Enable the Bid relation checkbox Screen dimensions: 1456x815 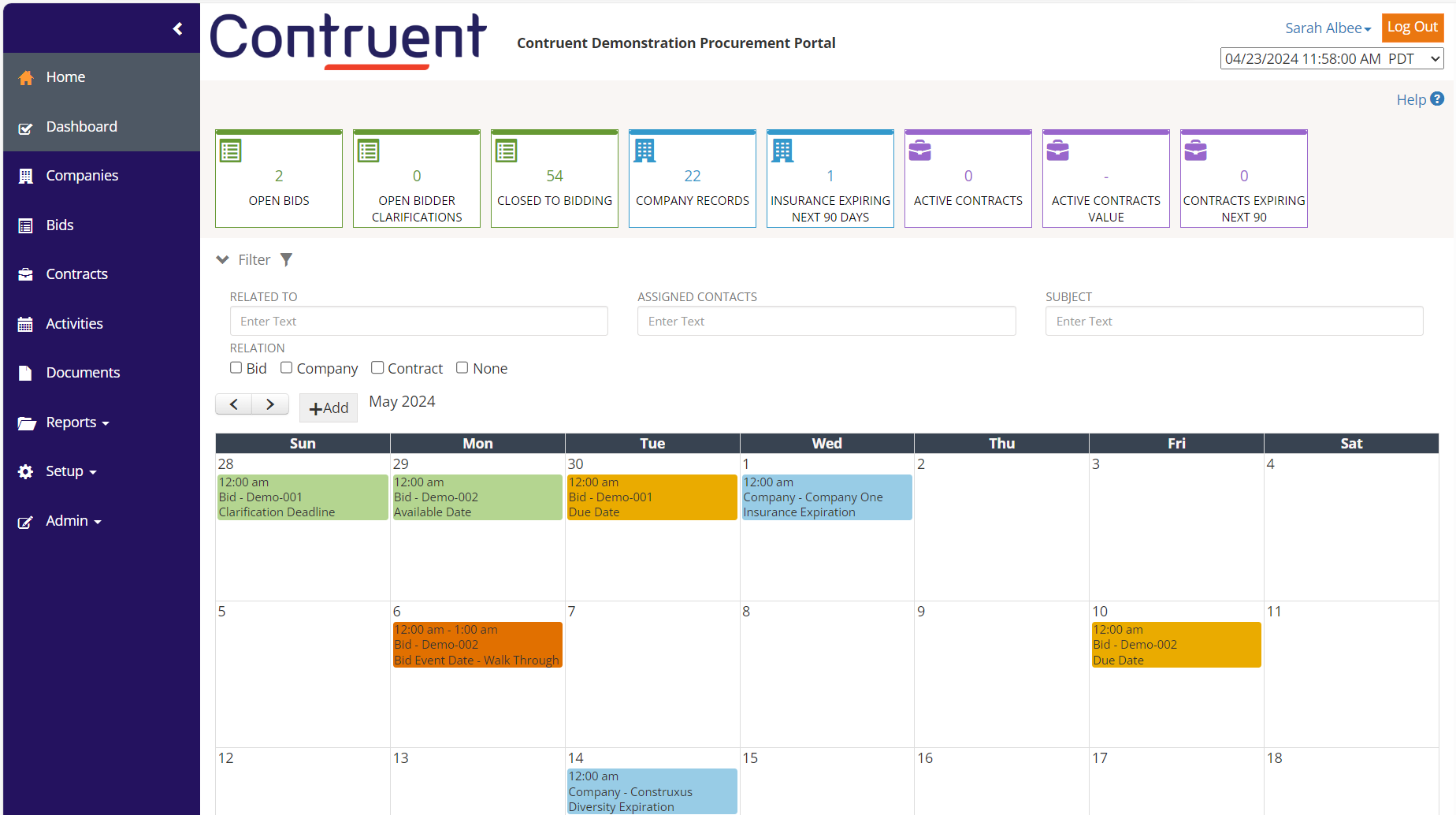(236, 367)
